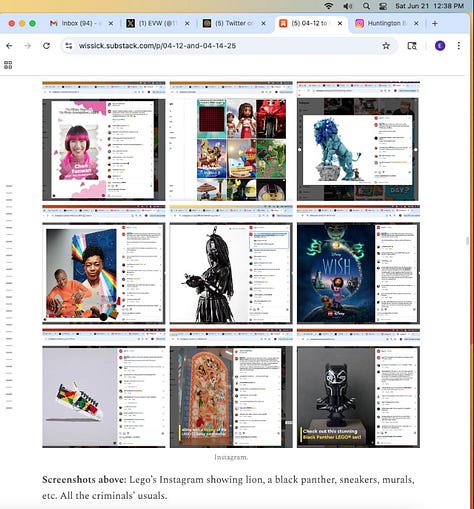The image size is (474, 509).
Task: Close the (5) 04-12 to tab
Action: [340, 23]
